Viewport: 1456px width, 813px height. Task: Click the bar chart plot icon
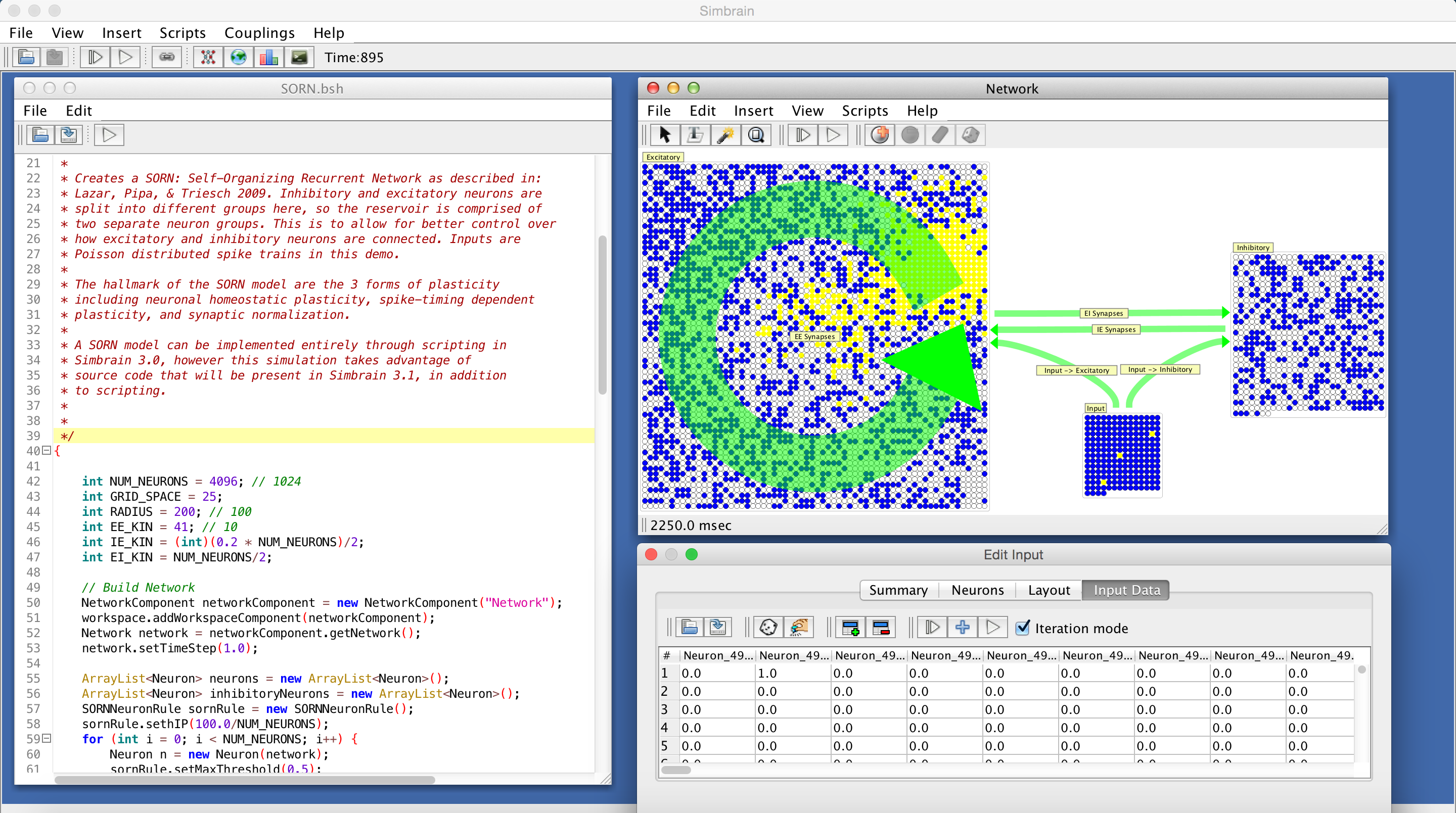268,57
